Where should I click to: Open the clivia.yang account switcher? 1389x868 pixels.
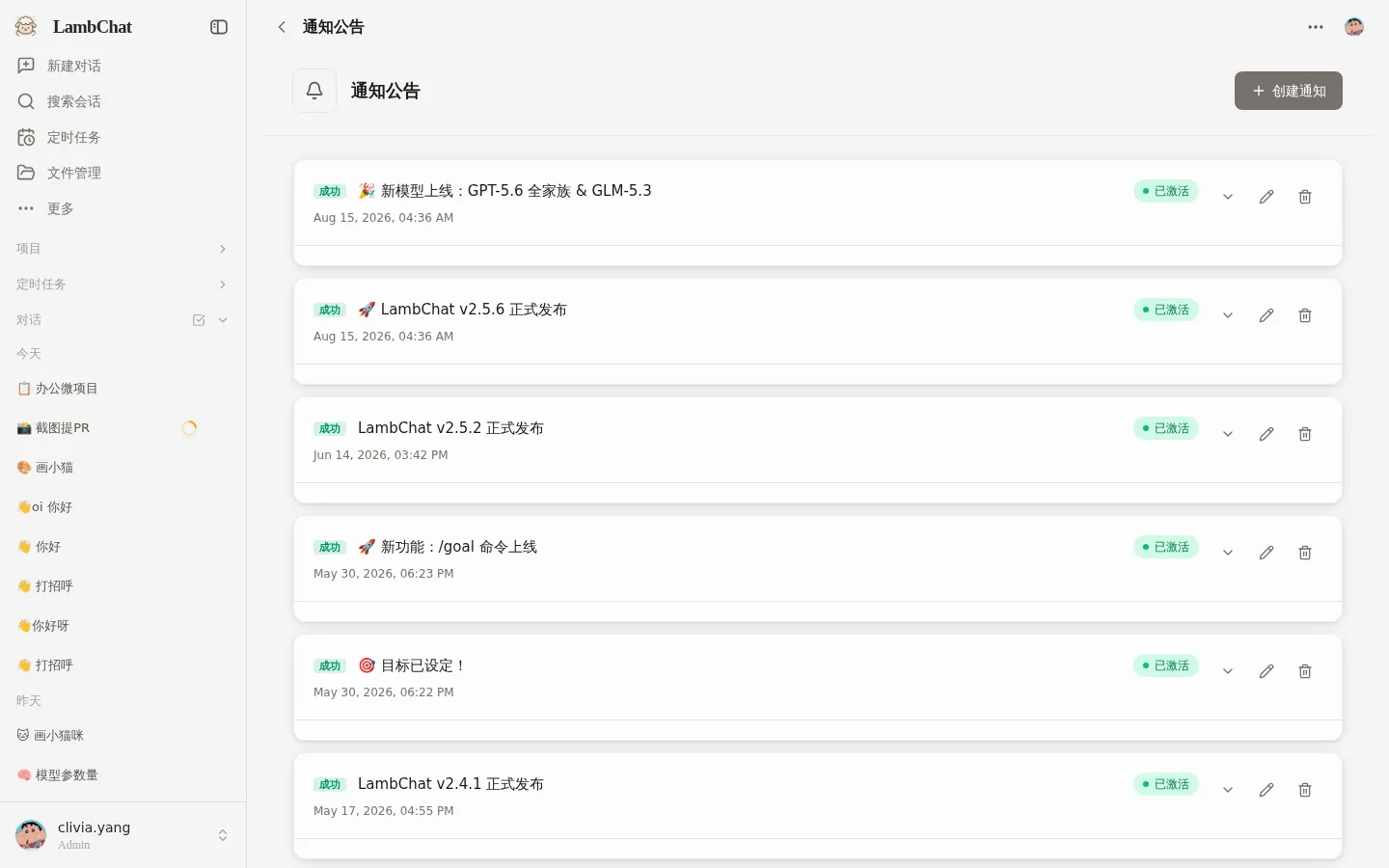[123, 835]
